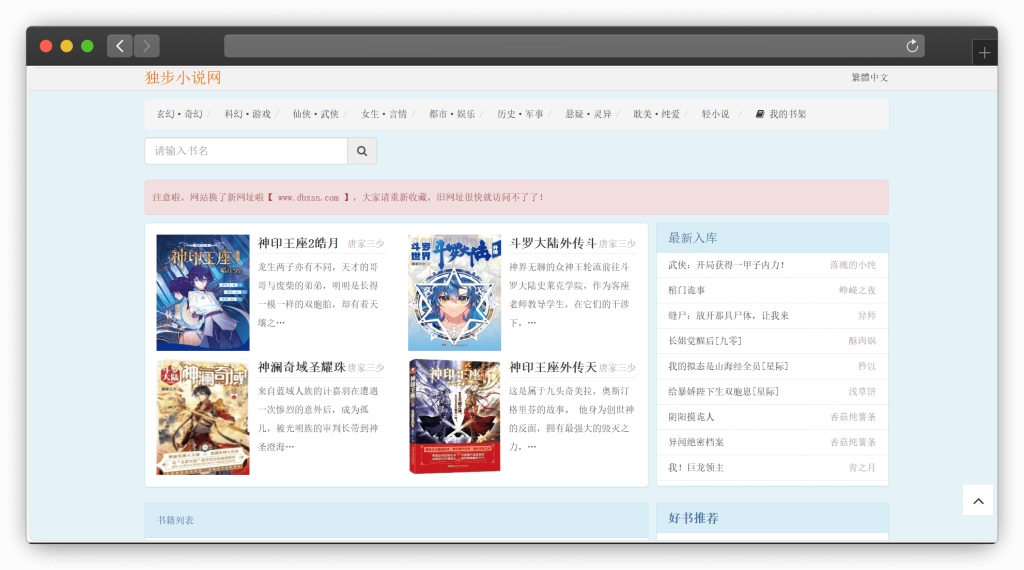Image resolution: width=1024 pixels, height=570 pixels.
Task: Click the 最新入库 panel header
Action: 772,238
